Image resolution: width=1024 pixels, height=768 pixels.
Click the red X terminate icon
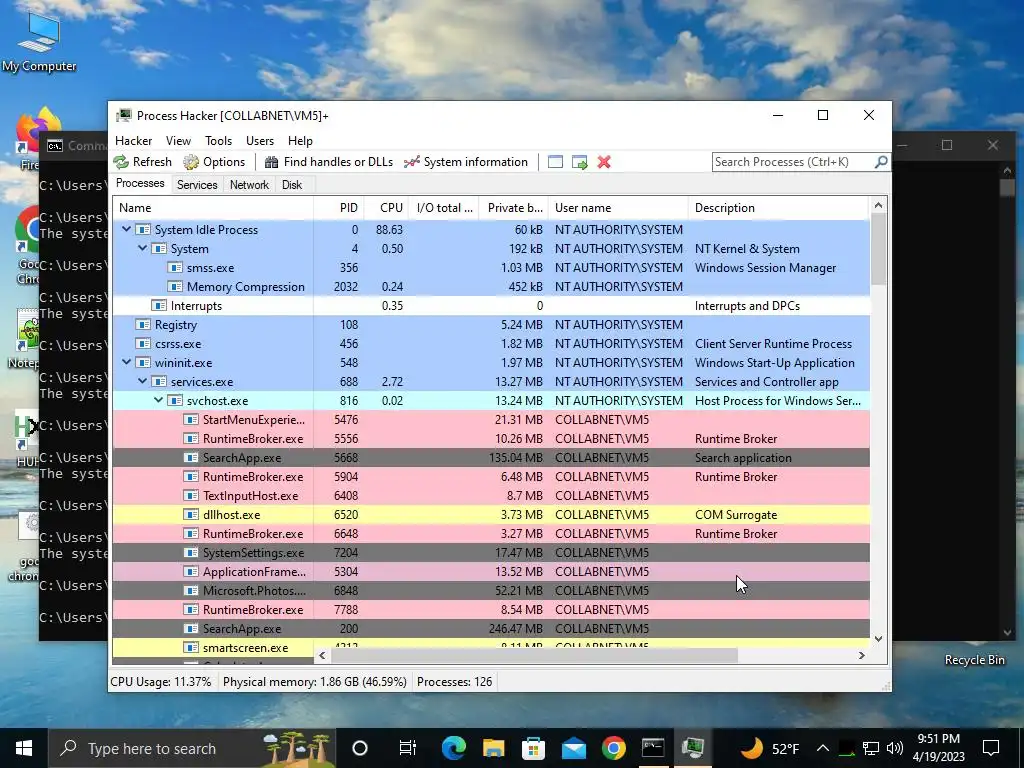point(604,162)
